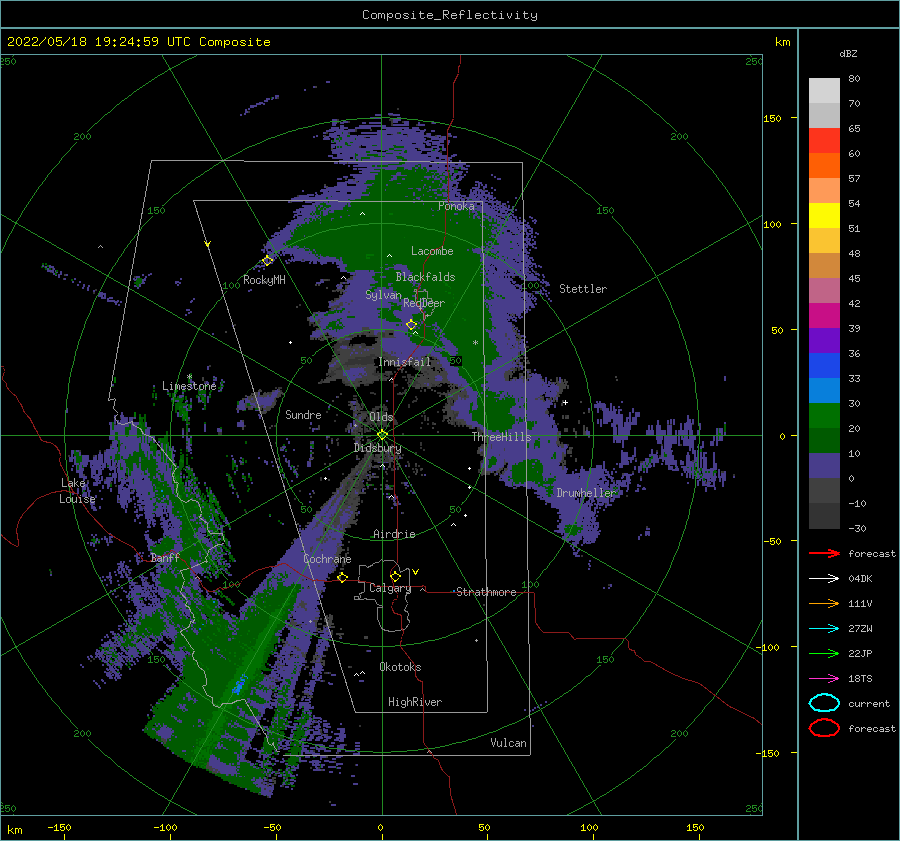Viewport: 900px width, 841px height.
Task: Click the white 04DK arrow in legend
Action: [824, 578]
